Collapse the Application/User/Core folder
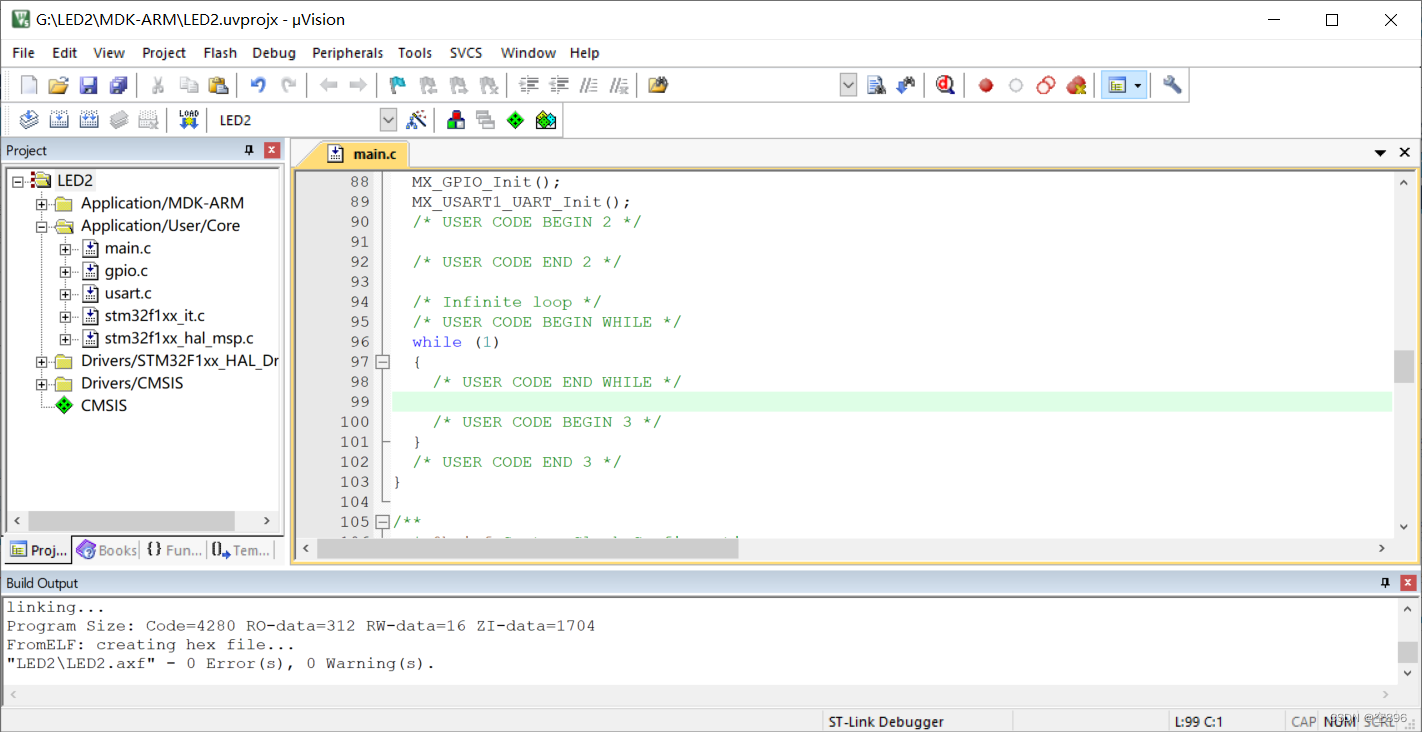The image size is (1422, 732). click(42, 226)
